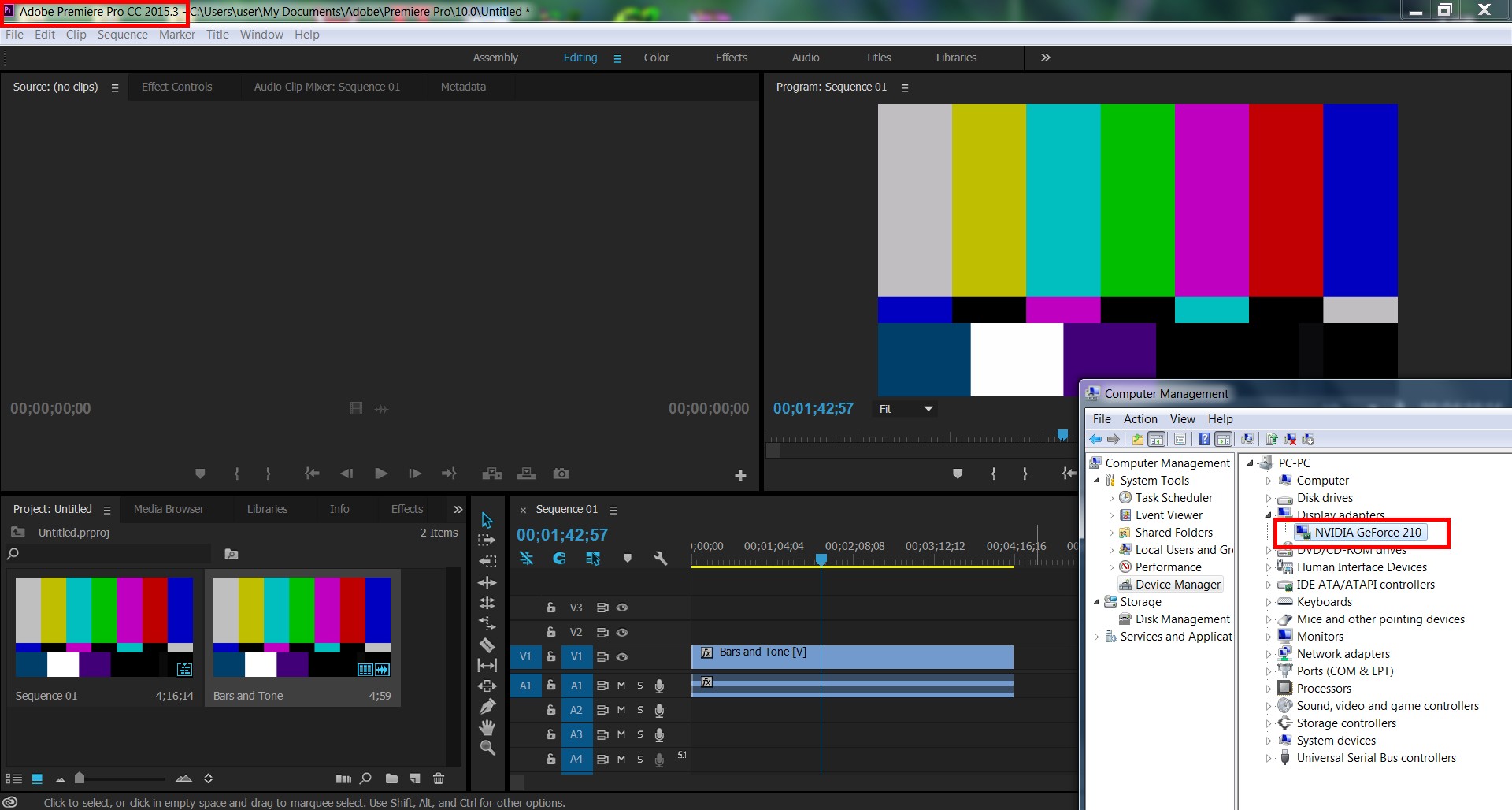The height and width of the screenshot is (810, 1512).
Task: Toggle V3 track output eye
Action: [x=622, y=607]
